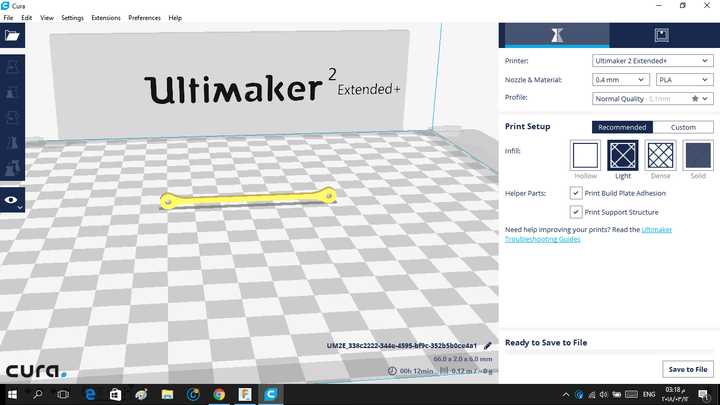
Task: Open Windows Start menu
Action: point(12,394)
